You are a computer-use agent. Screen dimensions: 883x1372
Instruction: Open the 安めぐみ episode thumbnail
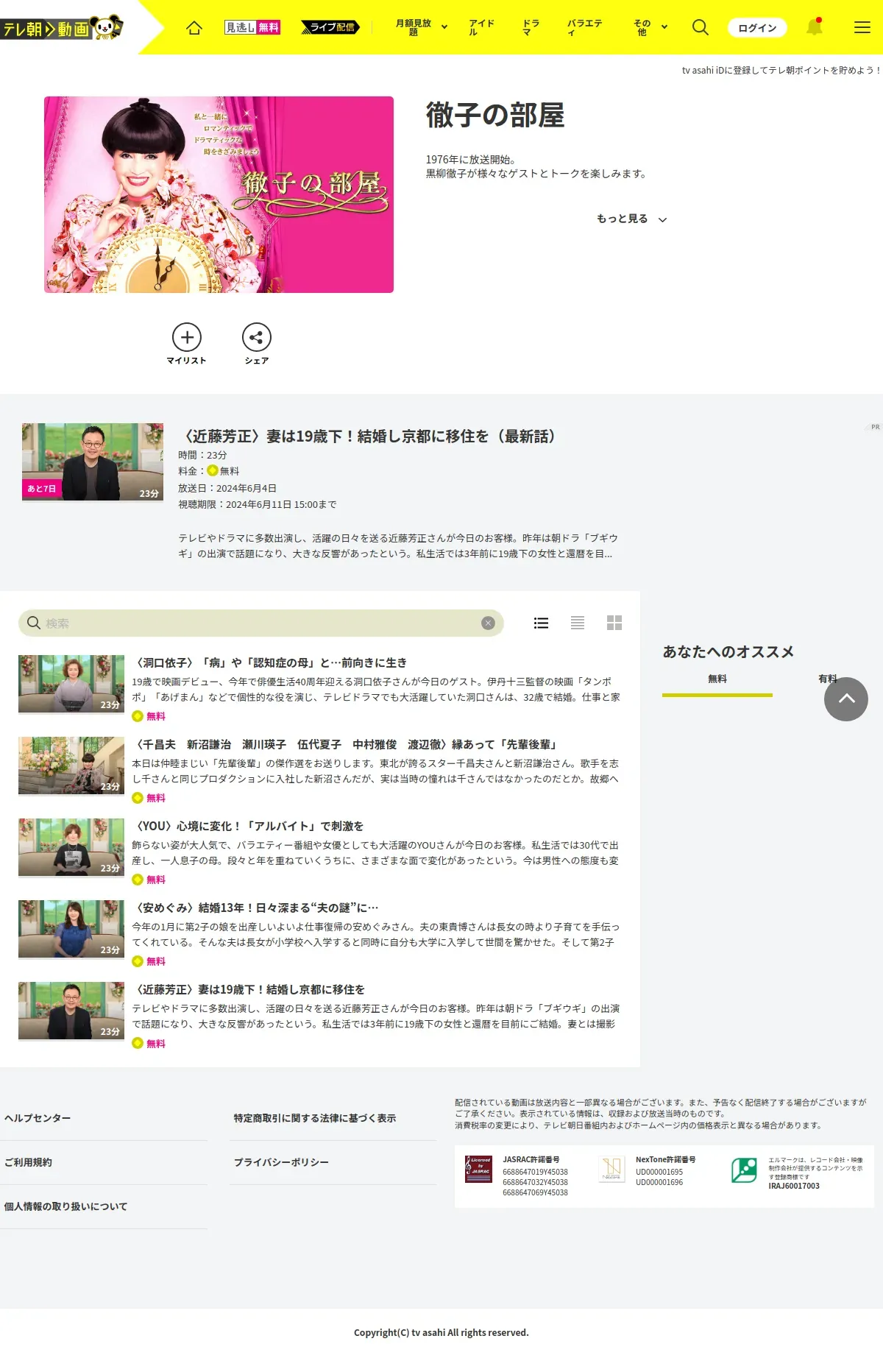(71, 929)
